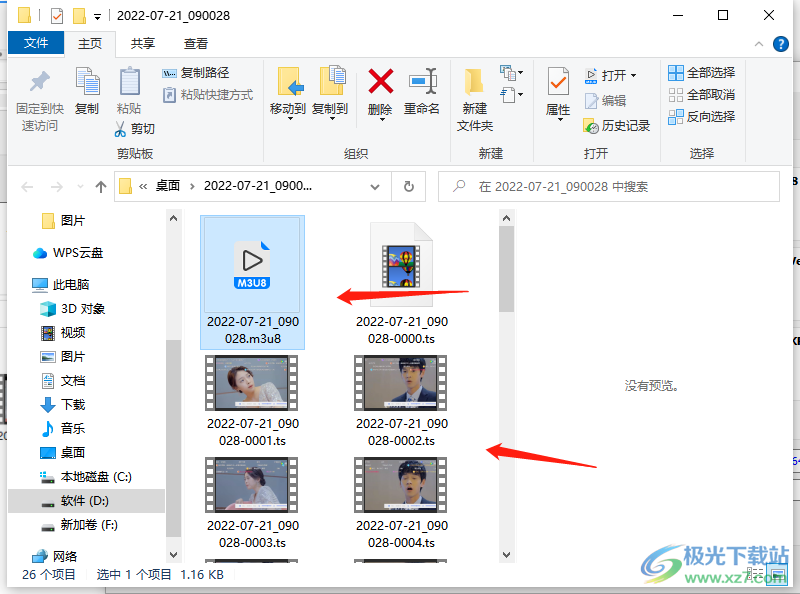Select the 2022-07-21_090028.m3u8 file

(x=253, y=282)
